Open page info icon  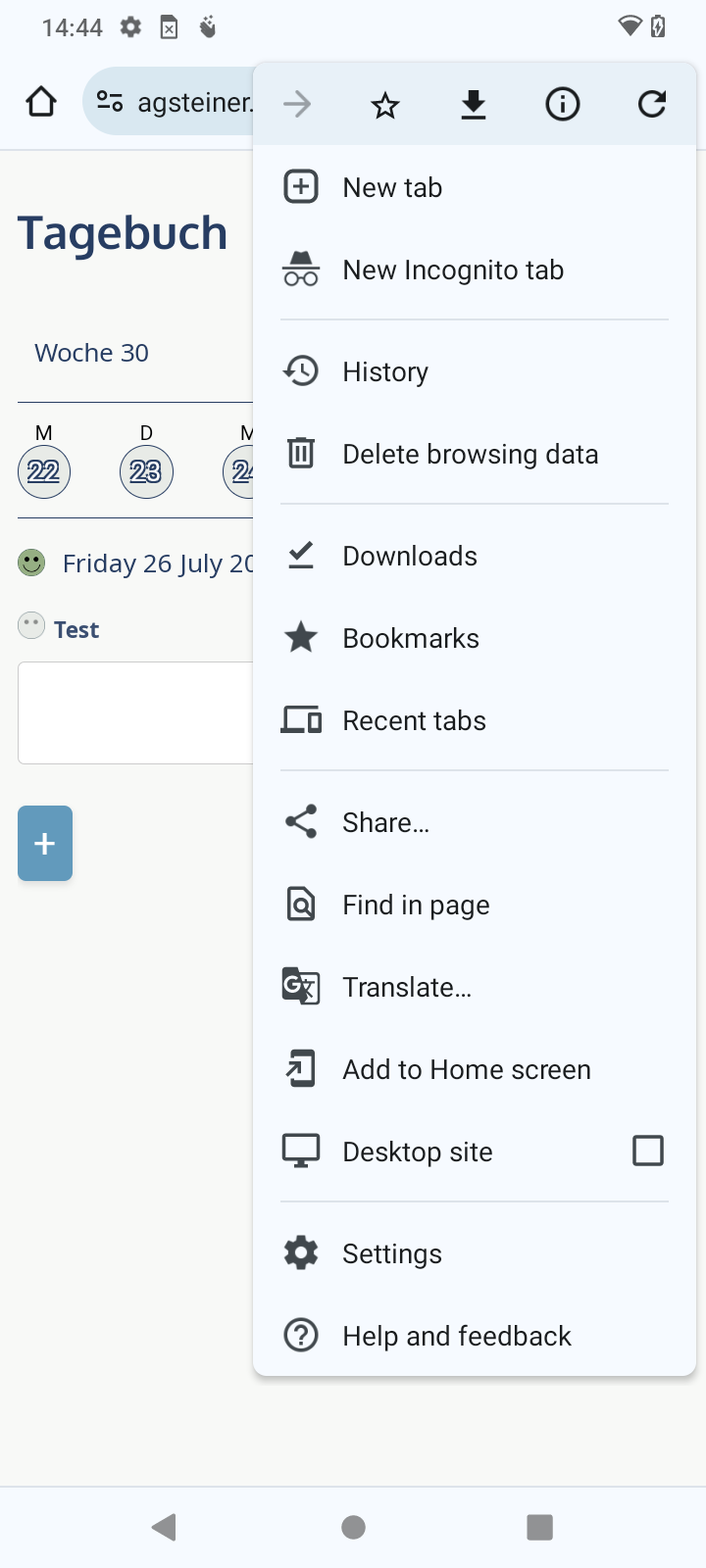pos(563,105)
